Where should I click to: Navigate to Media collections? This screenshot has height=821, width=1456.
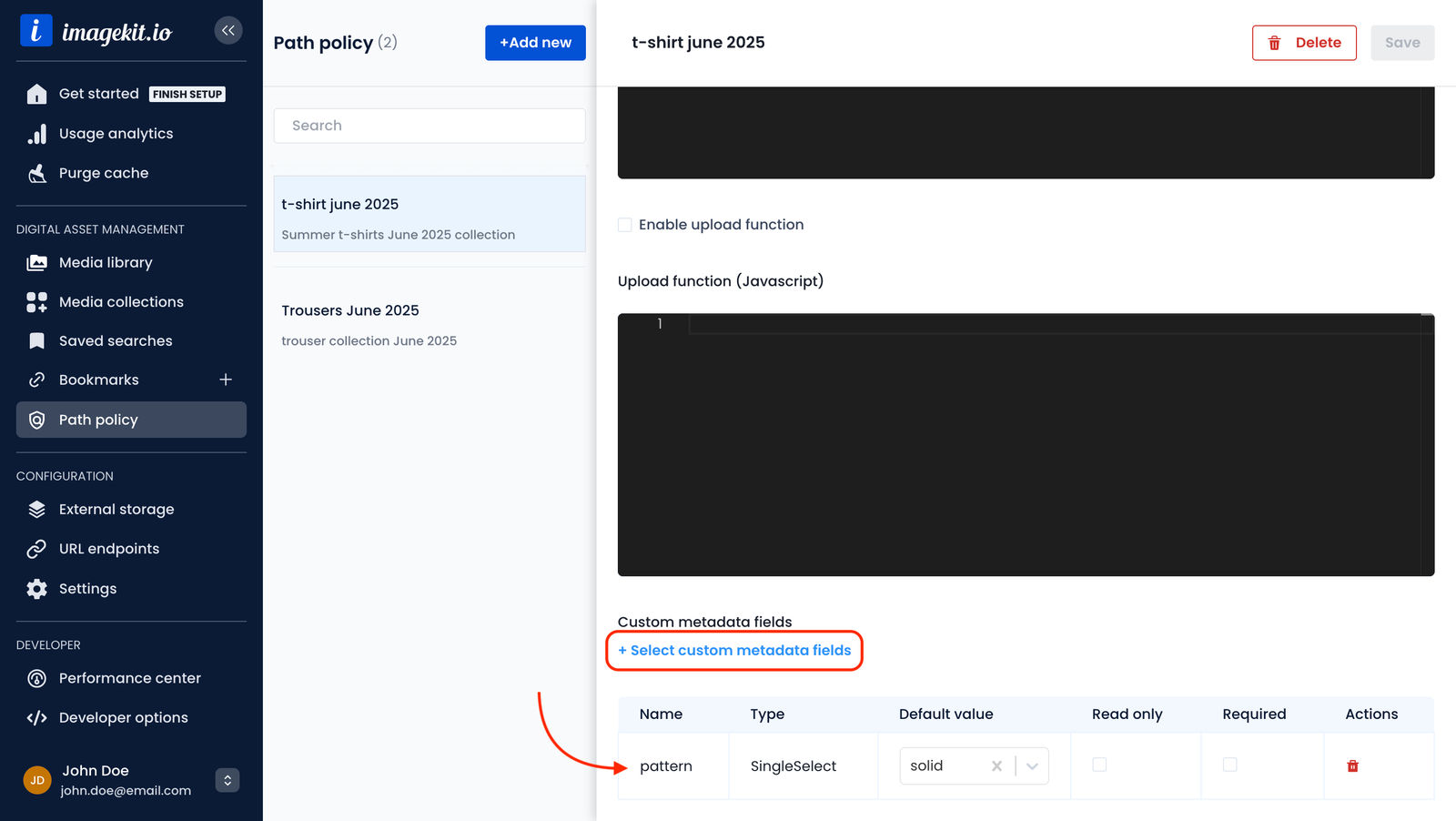[121, 302]
